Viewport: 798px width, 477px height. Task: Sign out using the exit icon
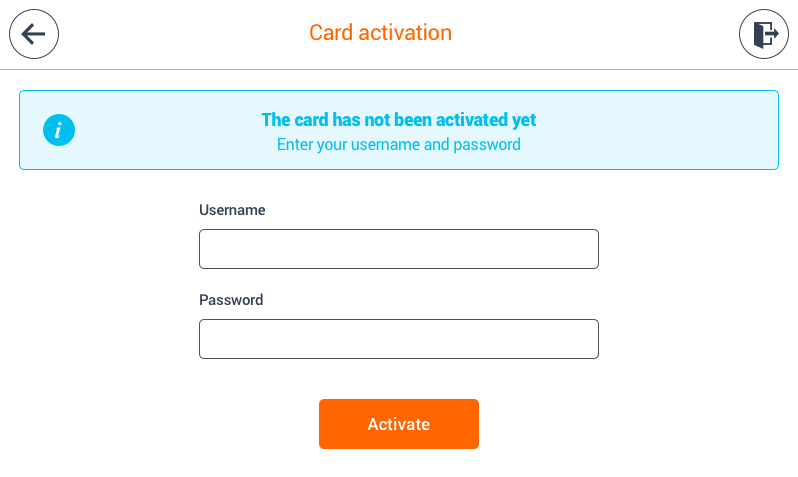(764, 34)
